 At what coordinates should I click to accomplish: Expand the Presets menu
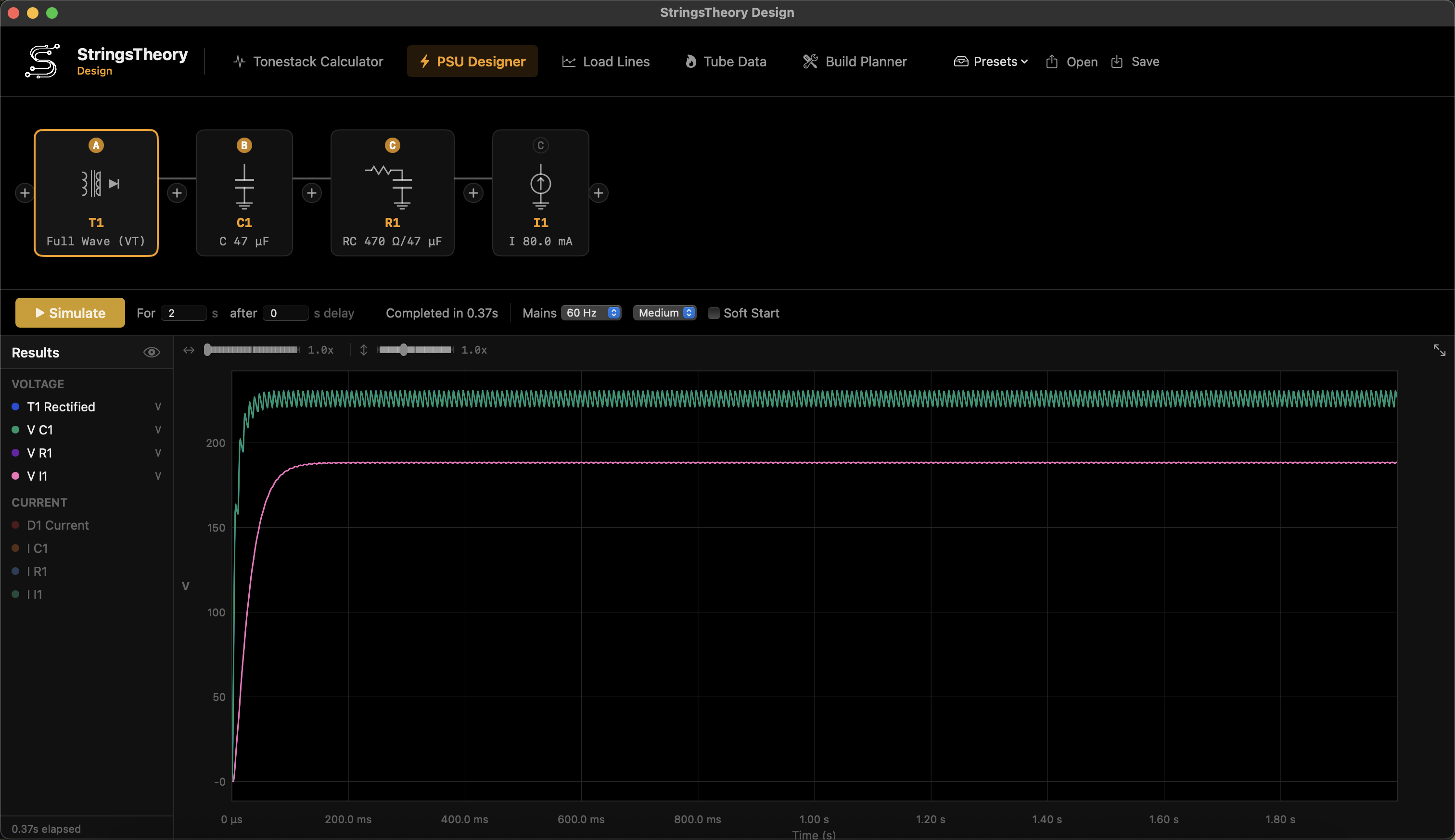pos(989,61)
